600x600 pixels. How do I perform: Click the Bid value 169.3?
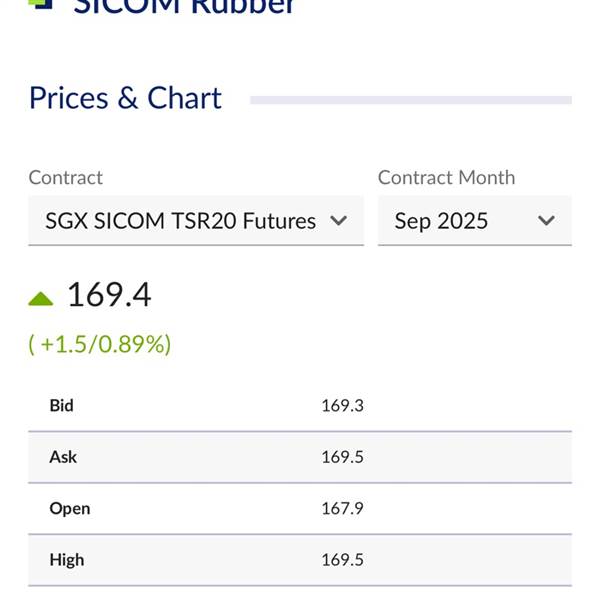(x=342, y=406)
